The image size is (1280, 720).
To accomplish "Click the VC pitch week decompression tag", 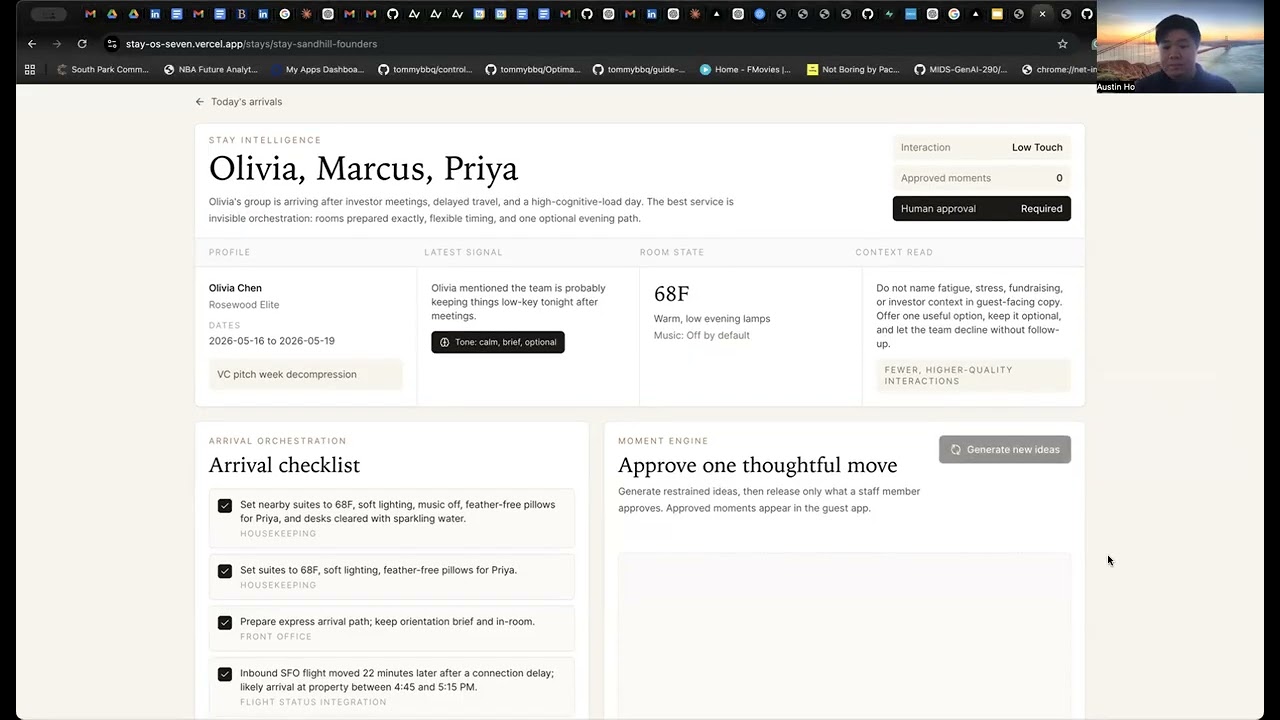I will click(x=306, y=374).
